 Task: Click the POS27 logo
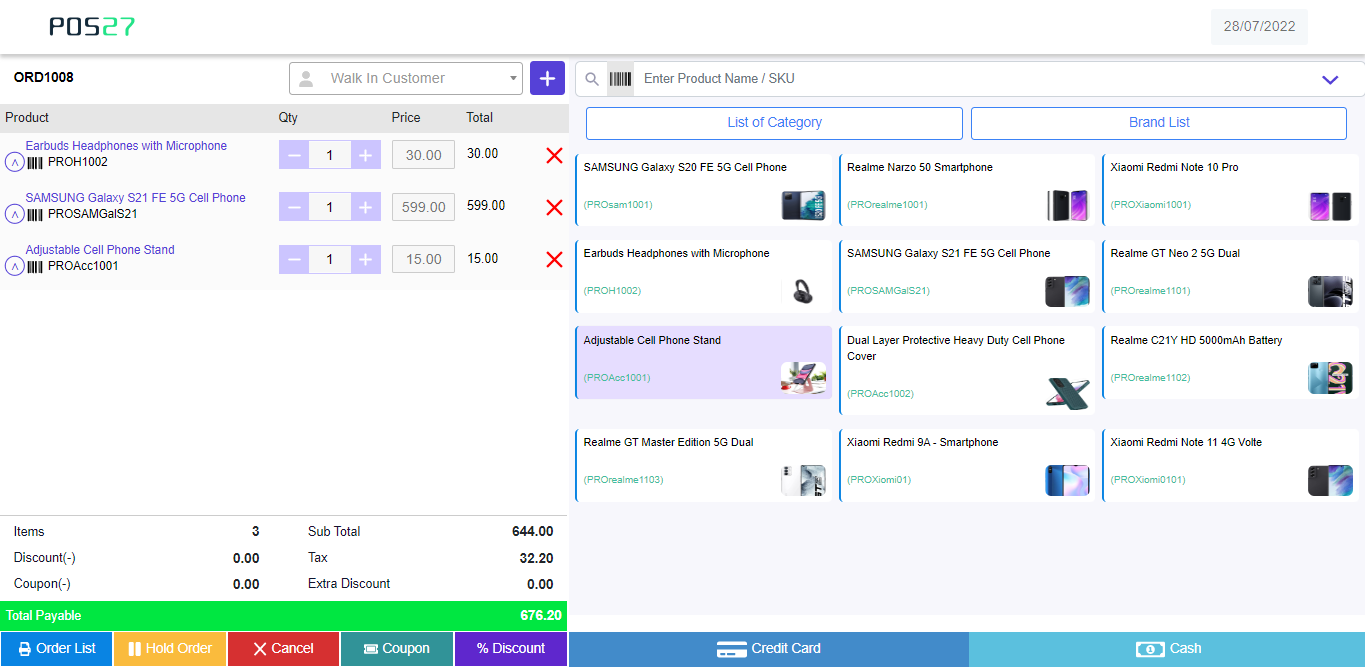click(x=92, y=27)
